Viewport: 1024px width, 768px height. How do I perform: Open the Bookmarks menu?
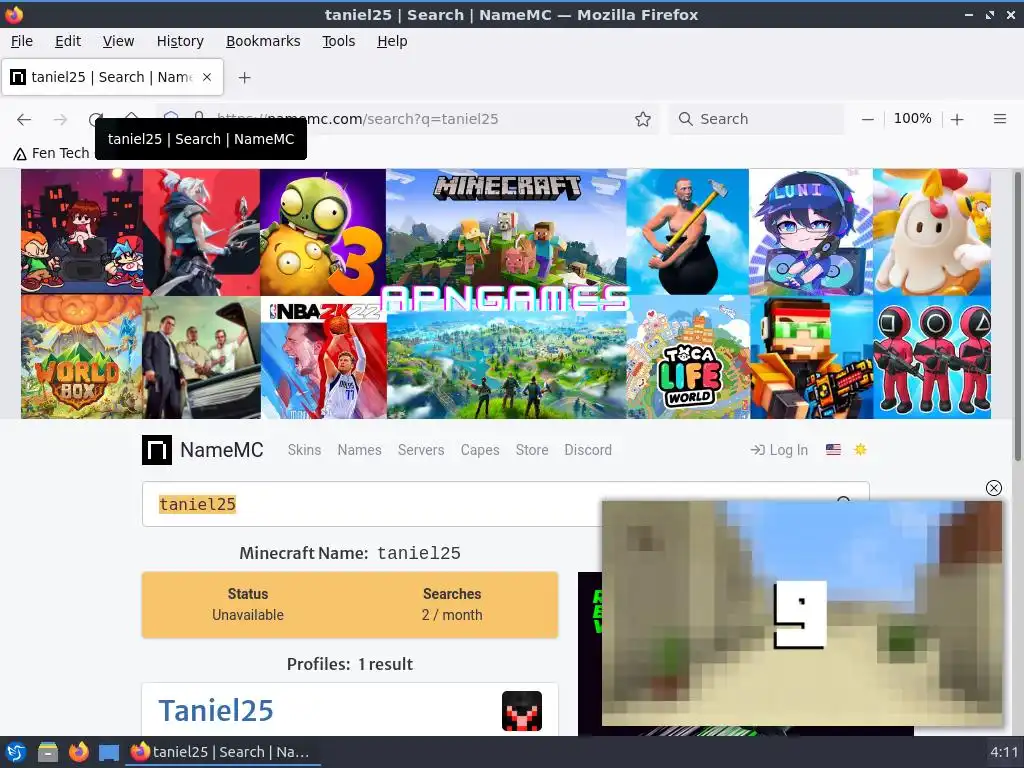[x=263, y=41]
